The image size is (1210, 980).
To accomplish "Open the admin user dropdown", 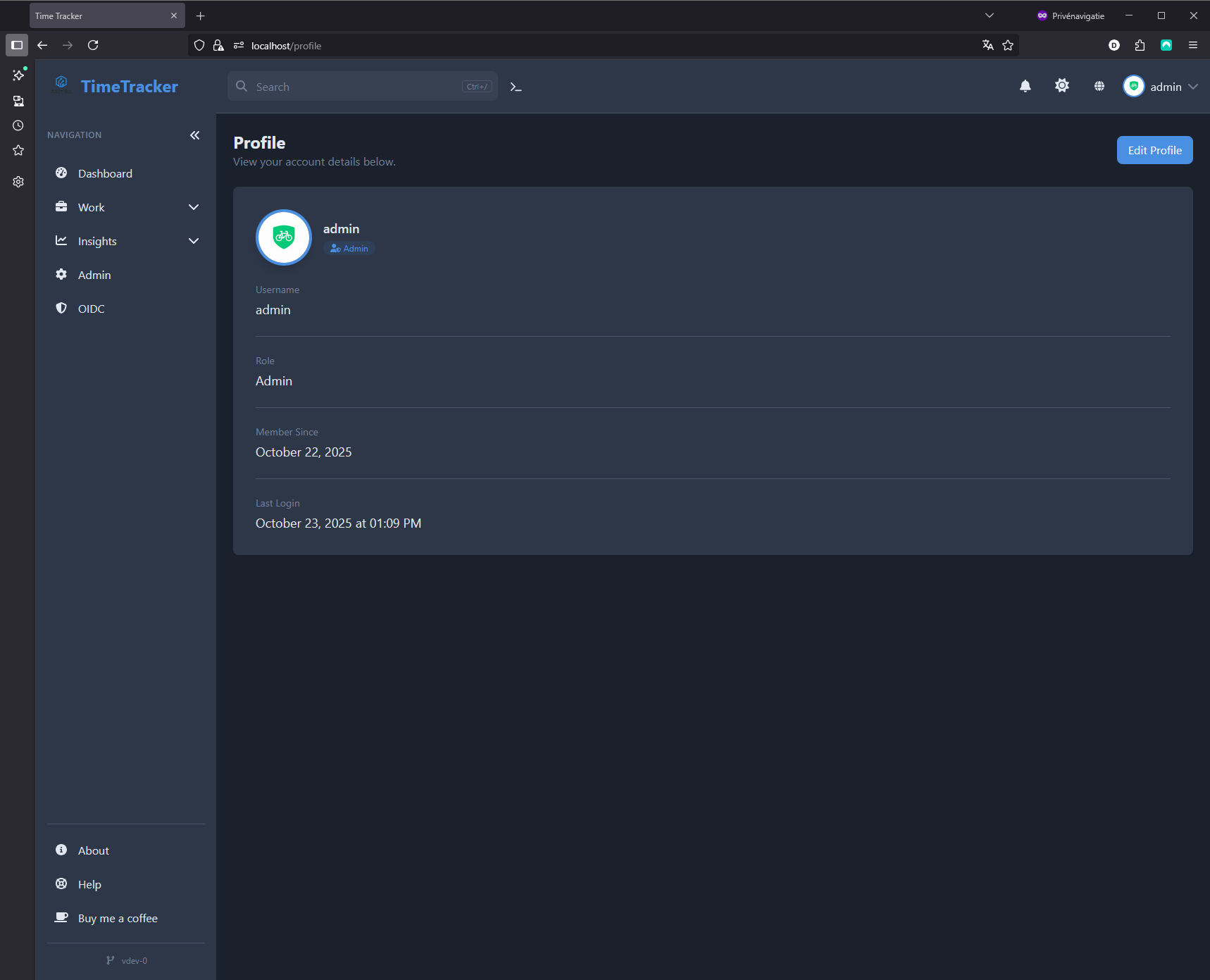I will pyautogui.click(x=1160, y=87).
